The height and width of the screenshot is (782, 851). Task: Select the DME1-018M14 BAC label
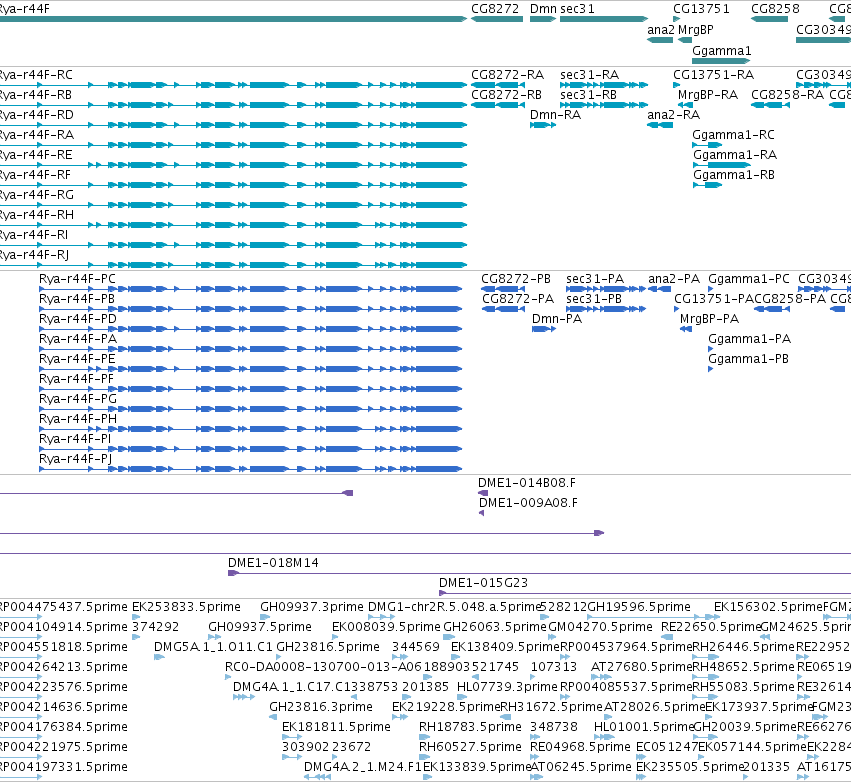273,563
